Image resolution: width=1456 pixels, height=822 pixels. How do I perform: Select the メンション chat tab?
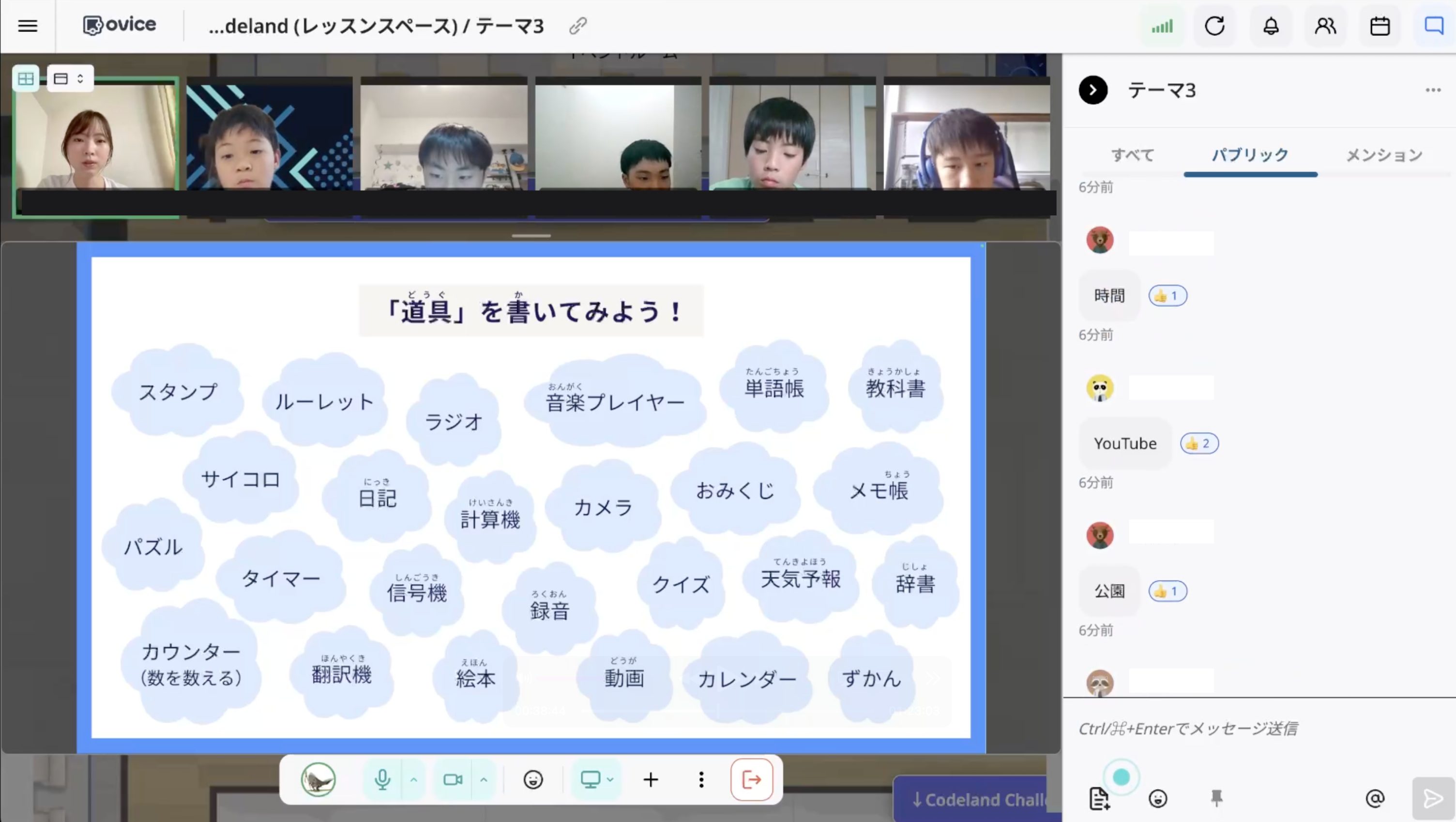(x=1384, y=155)
